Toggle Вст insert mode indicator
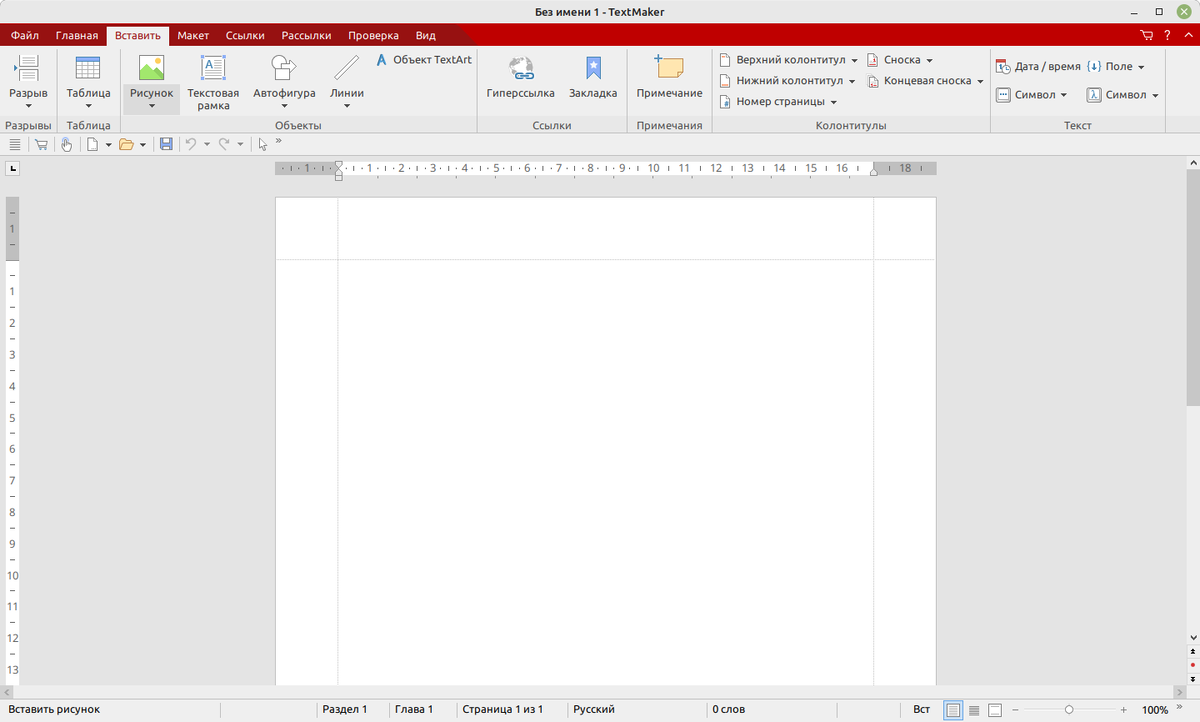The image size is (1200, 722). click(922, 710)
